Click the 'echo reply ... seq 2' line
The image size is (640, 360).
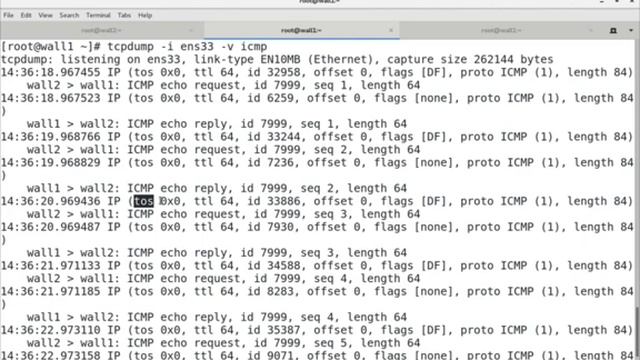click(x=217, y=188)
